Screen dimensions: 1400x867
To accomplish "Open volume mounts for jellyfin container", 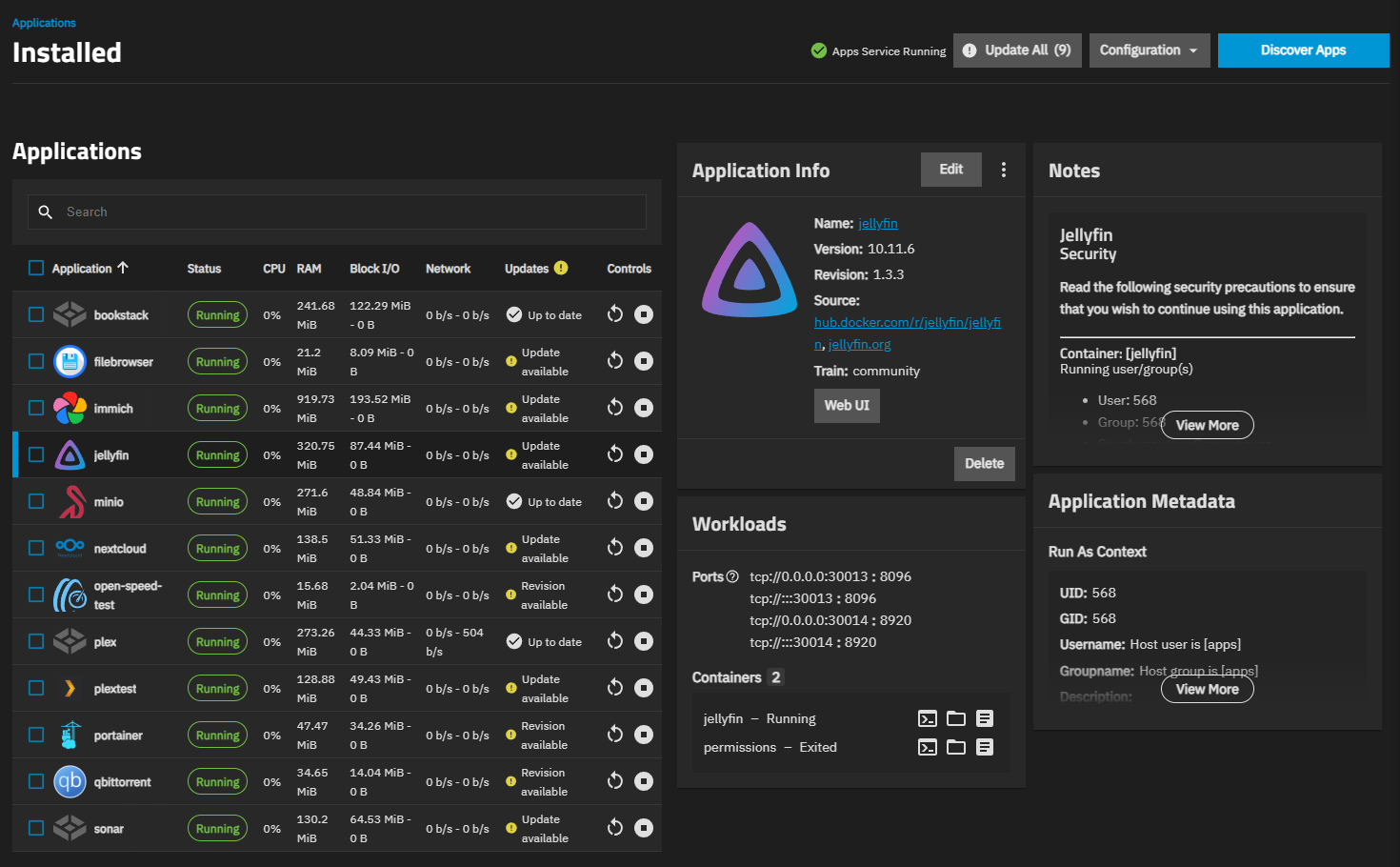I will click(956, 718).
